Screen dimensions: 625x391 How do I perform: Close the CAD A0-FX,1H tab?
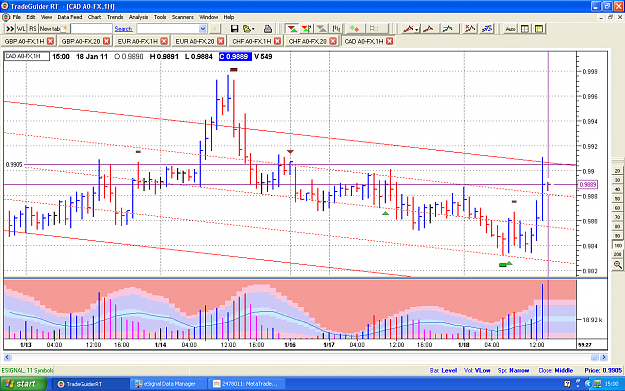pyautogui.click(x=390, y=41)
